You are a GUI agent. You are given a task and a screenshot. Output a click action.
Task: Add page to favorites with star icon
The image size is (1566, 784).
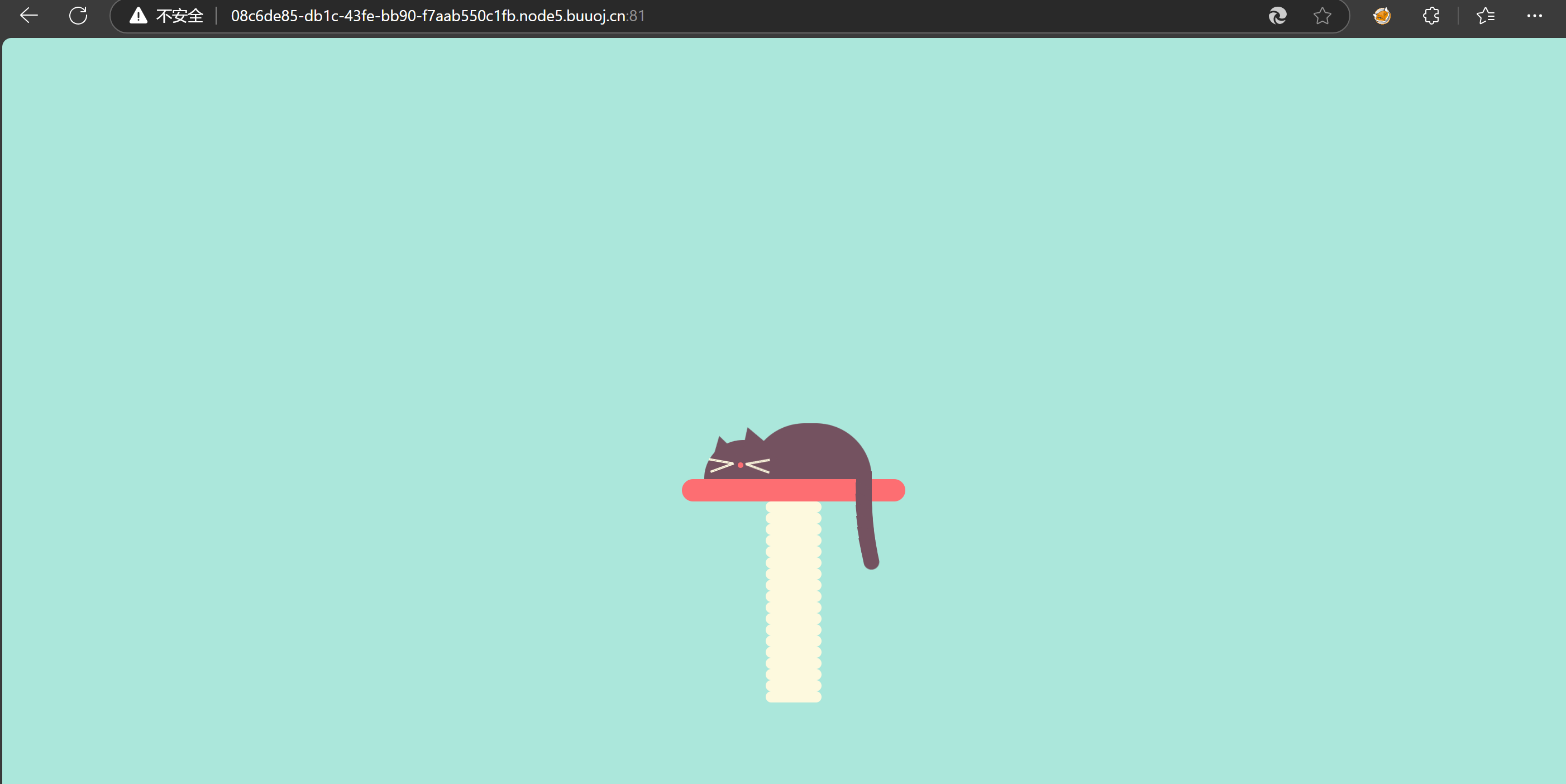pyautogui.click(x=1322, y=16)
